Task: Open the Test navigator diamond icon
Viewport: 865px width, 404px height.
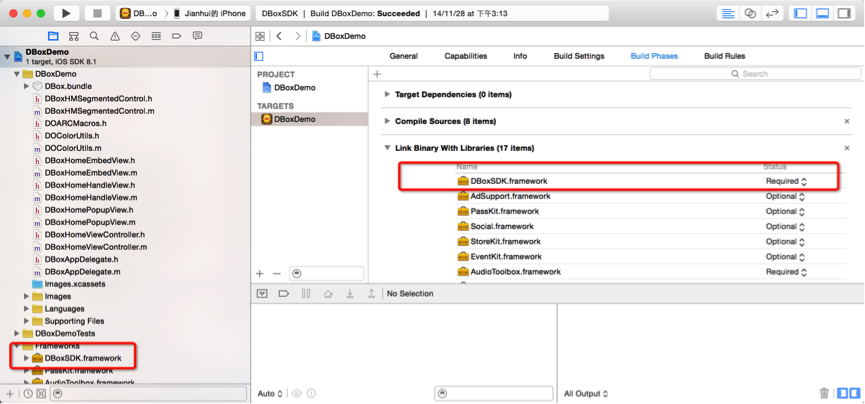Action: [136, 36]
